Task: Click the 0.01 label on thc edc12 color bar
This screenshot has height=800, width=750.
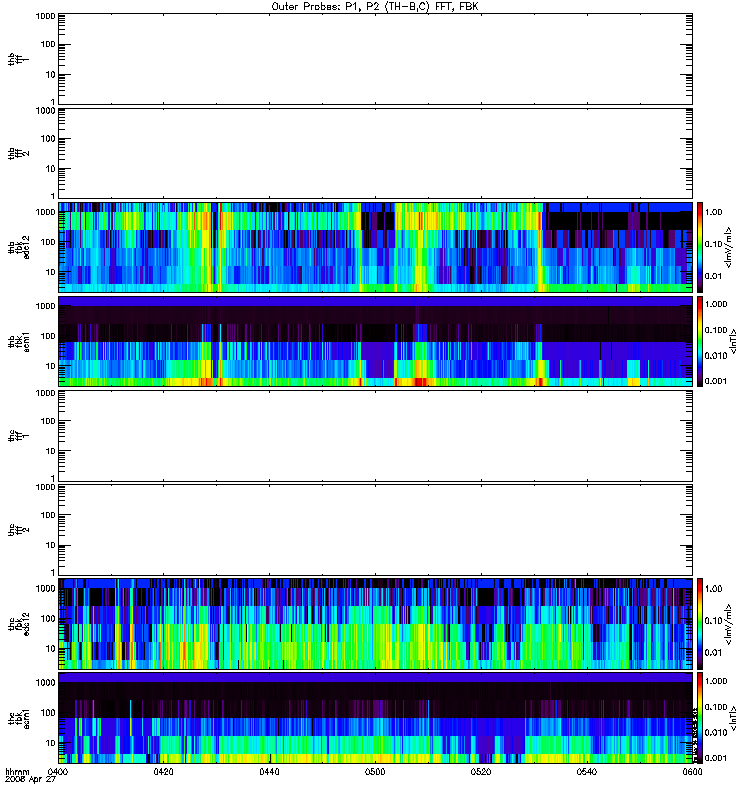Action: [713, 653]
